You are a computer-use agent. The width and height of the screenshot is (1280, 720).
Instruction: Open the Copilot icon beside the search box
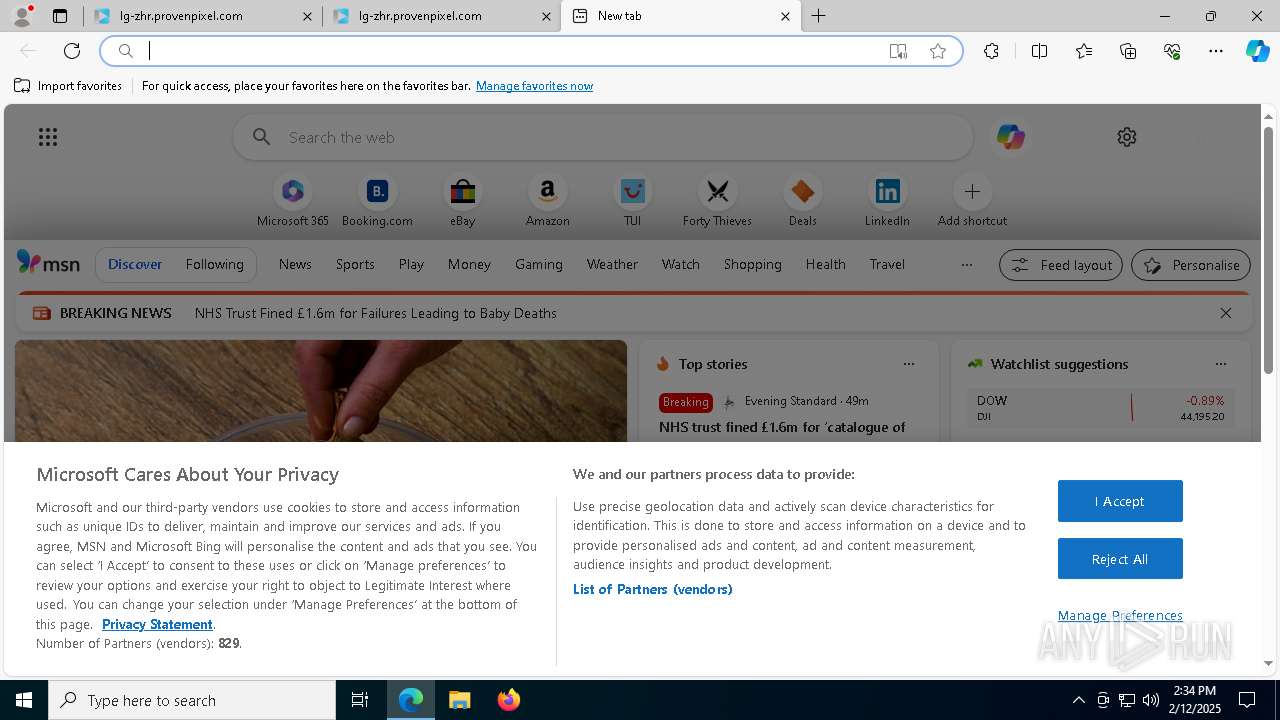coord(1010,137)
